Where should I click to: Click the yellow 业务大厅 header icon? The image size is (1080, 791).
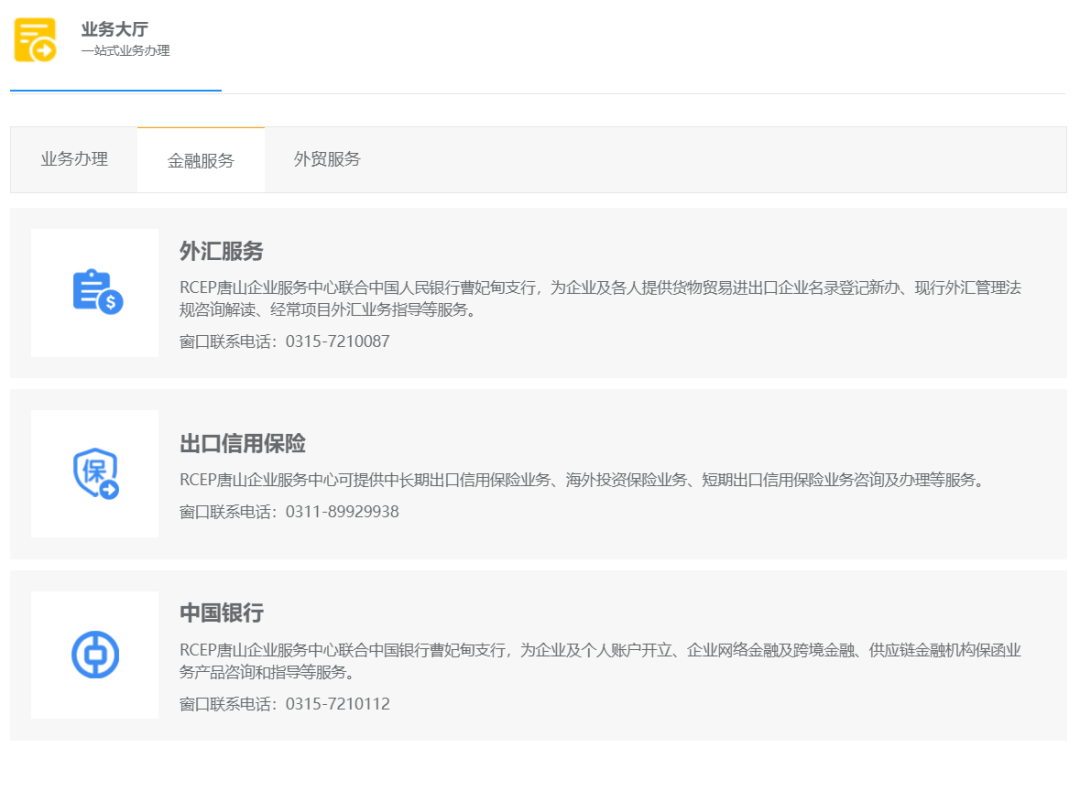click(34, 40)
